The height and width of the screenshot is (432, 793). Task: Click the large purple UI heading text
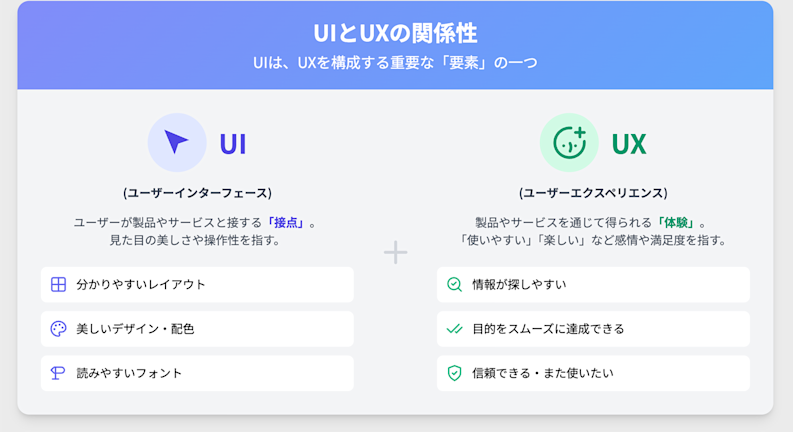[x=233, y=144]
